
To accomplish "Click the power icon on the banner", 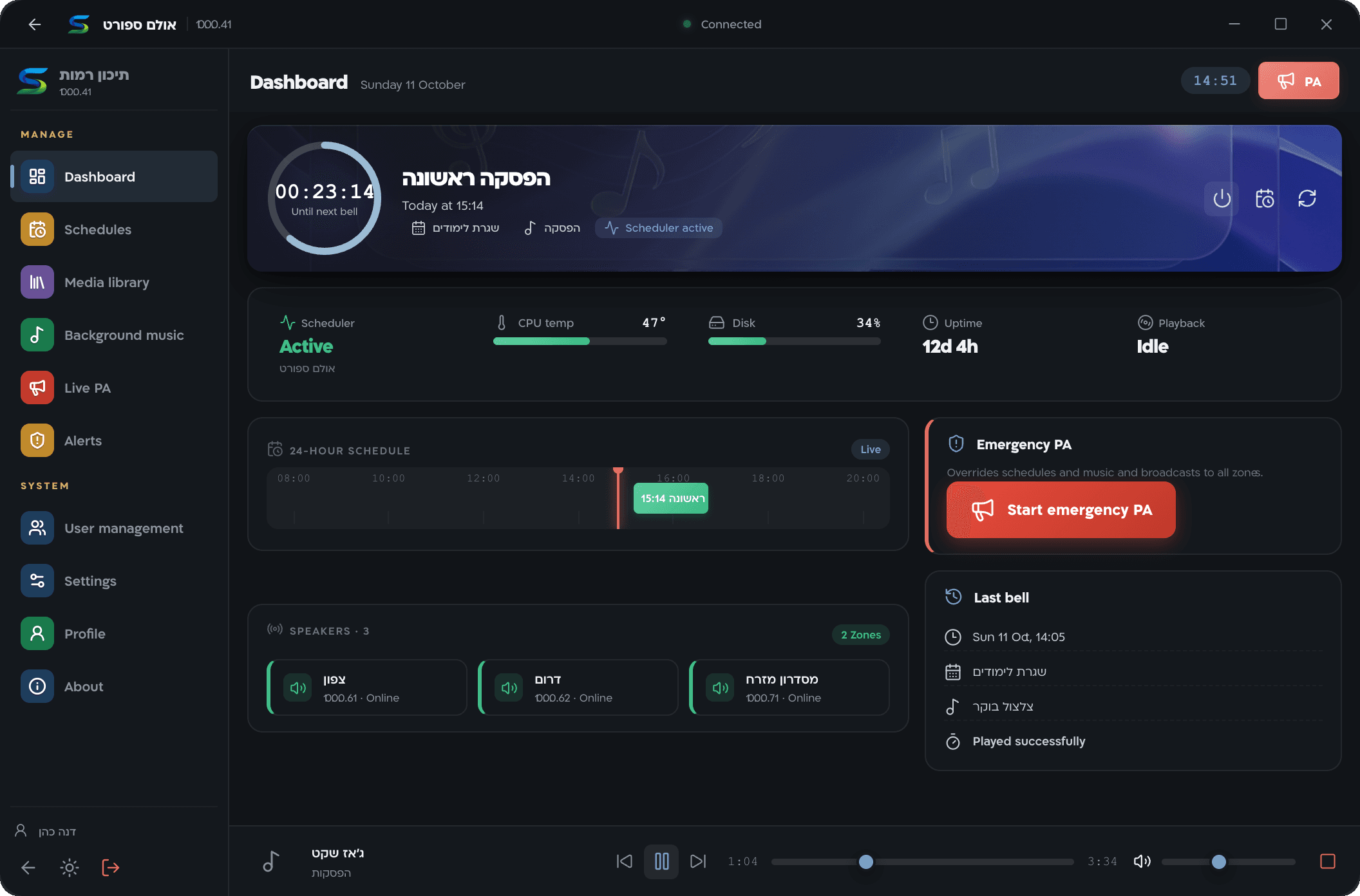I will [1222, 198].
